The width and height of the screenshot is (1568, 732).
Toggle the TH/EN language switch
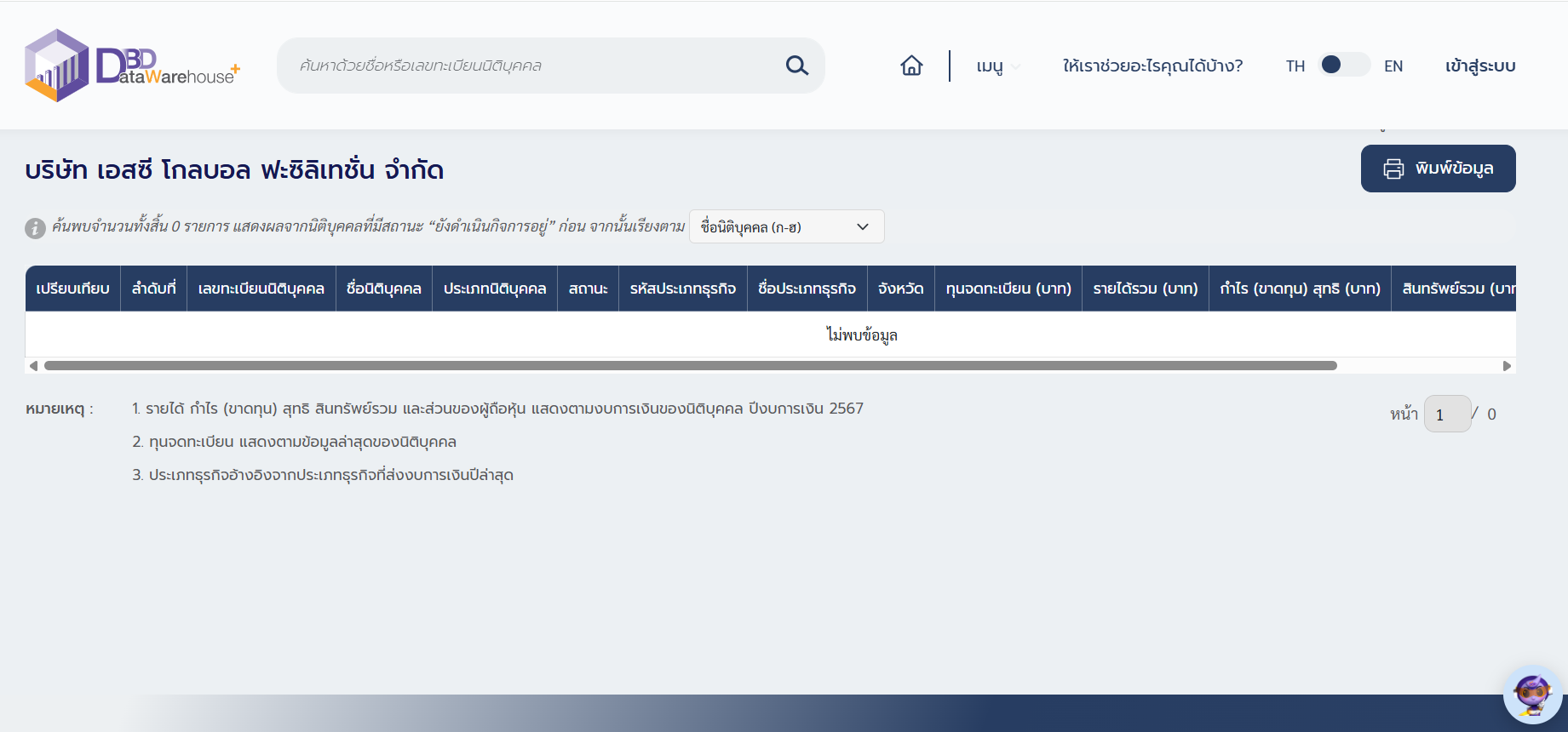point(1344,65)
